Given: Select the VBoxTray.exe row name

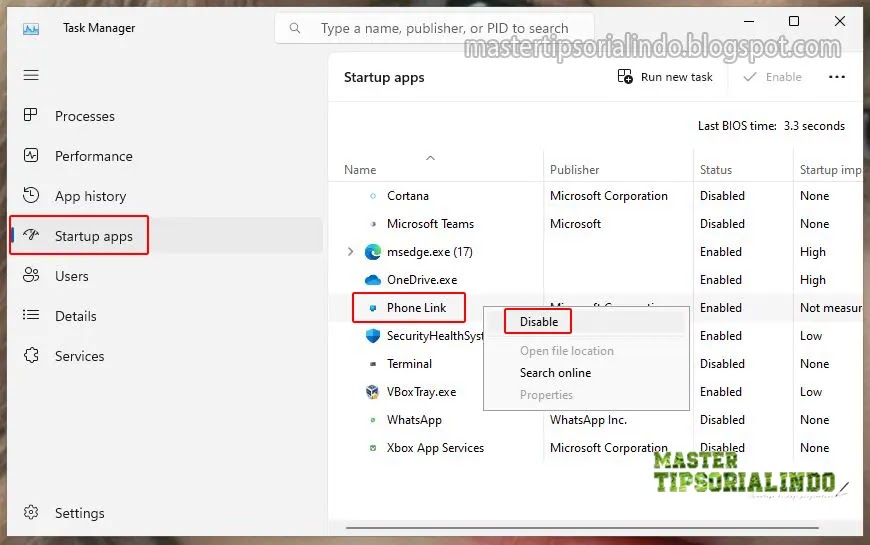Looking at the screenshot, I should click(x=422, y=392).
